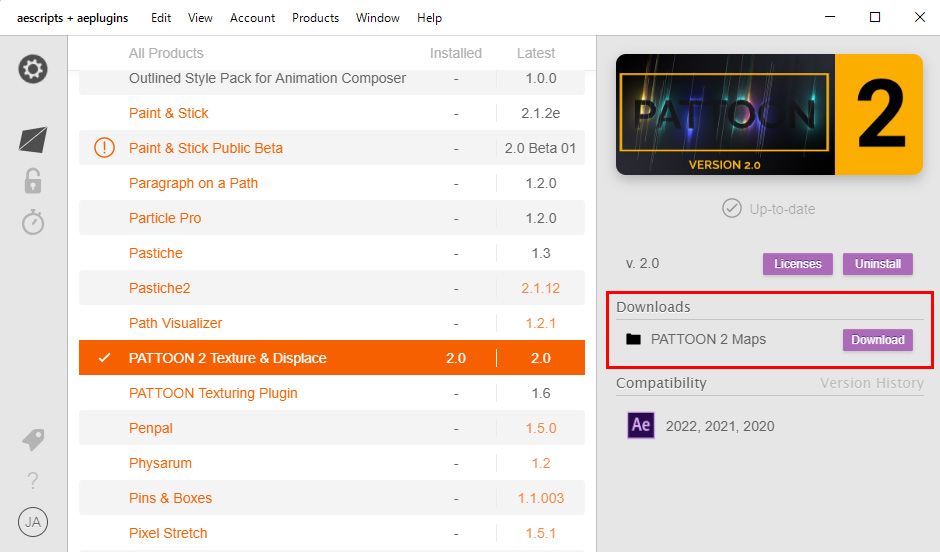The height and width of the screenshot is (552, 940).
Task: Click the All Products column header
Action: [166, 53]
